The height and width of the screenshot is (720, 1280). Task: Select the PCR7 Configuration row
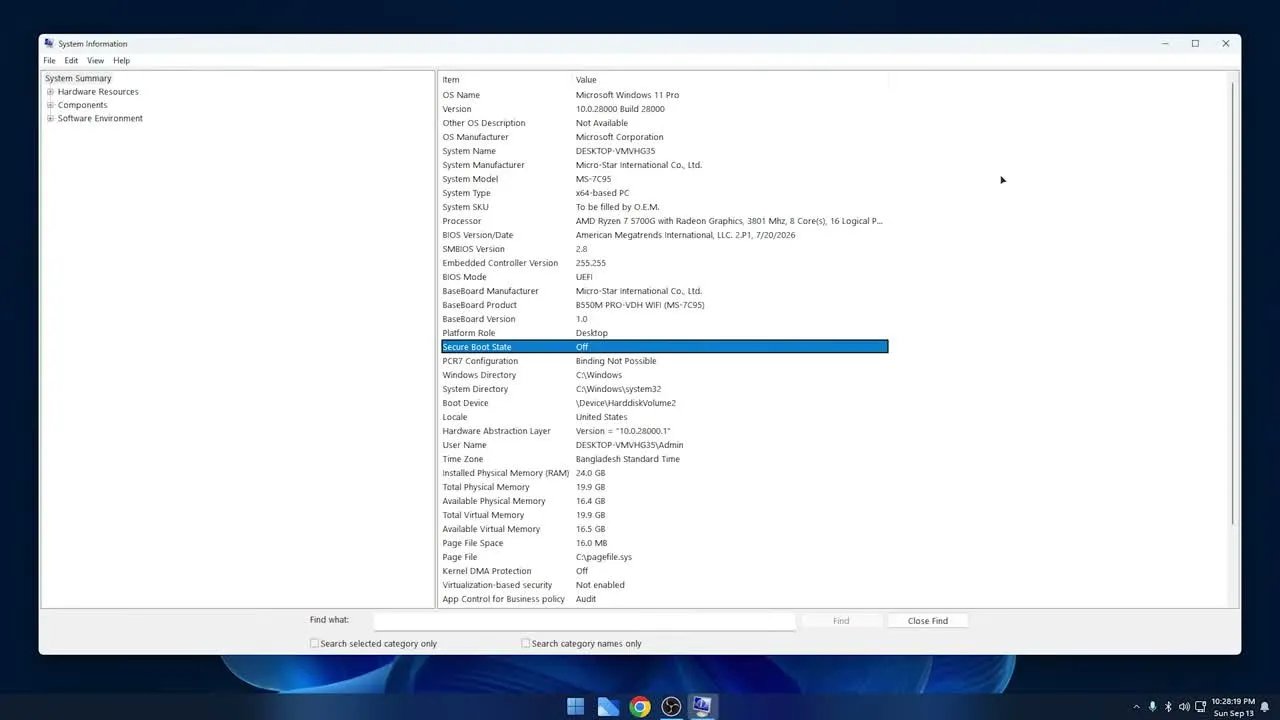coord(665,361)
